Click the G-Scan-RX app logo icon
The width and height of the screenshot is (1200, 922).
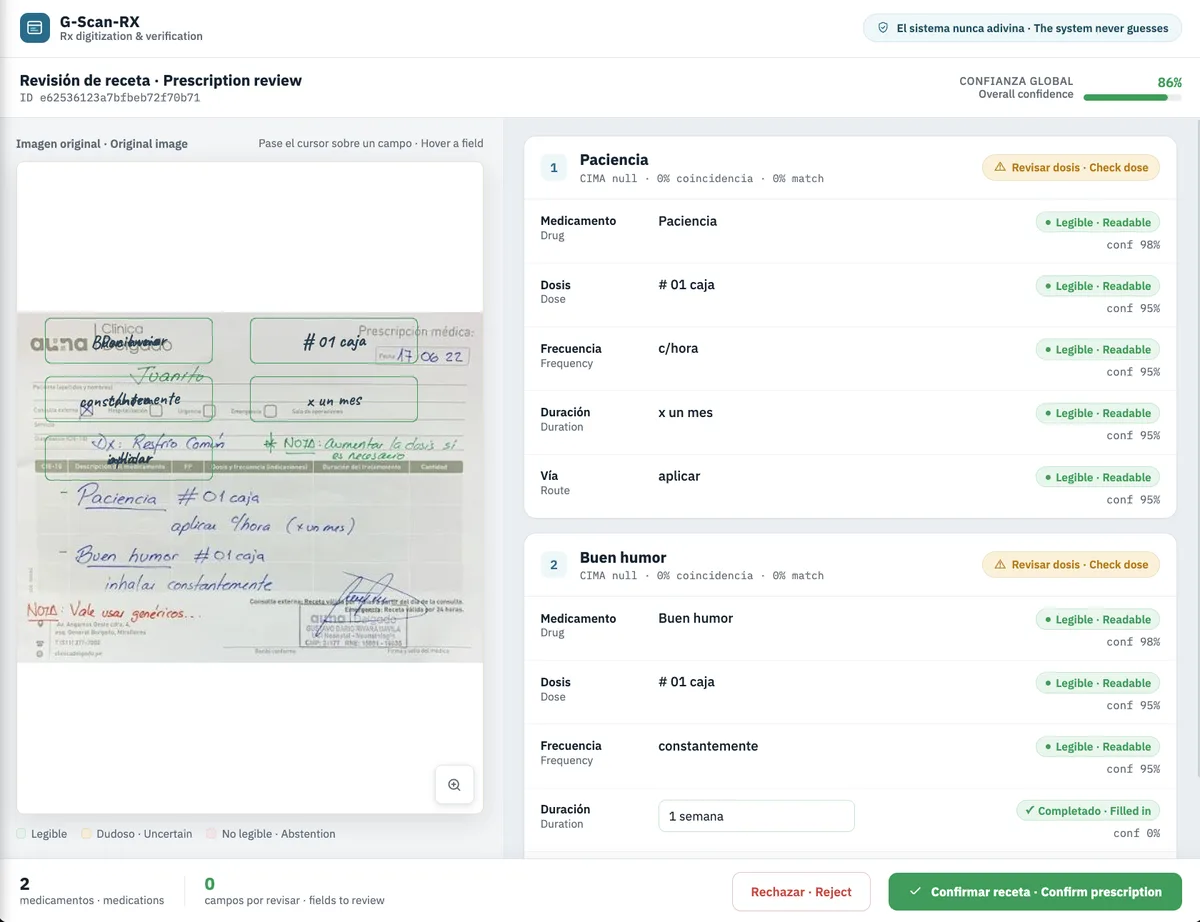point(35,28)
